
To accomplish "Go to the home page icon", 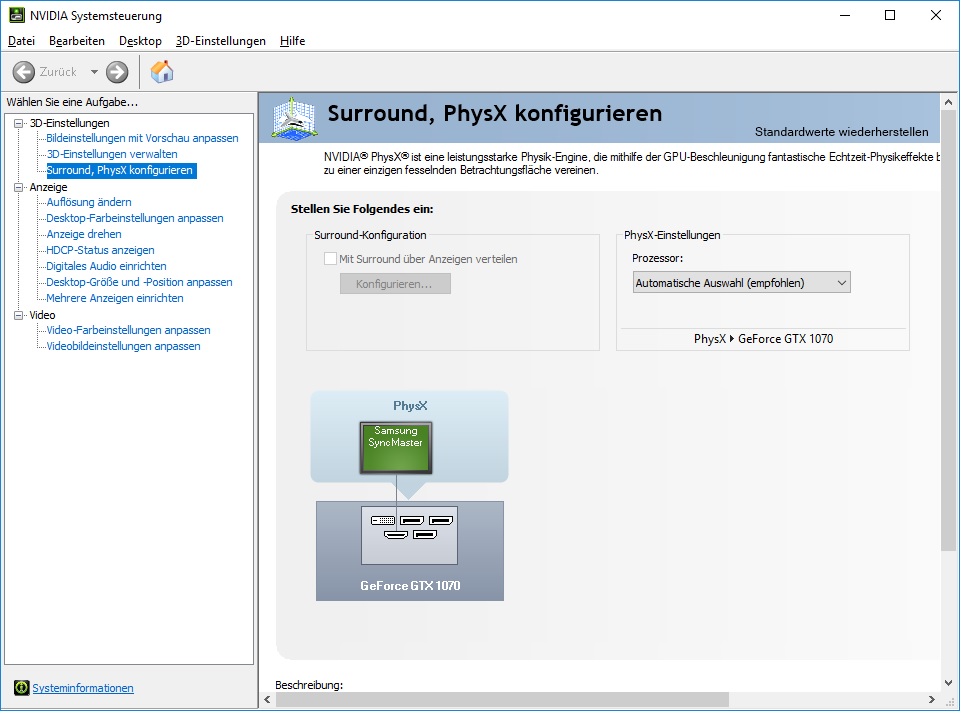I will point(162,72).
